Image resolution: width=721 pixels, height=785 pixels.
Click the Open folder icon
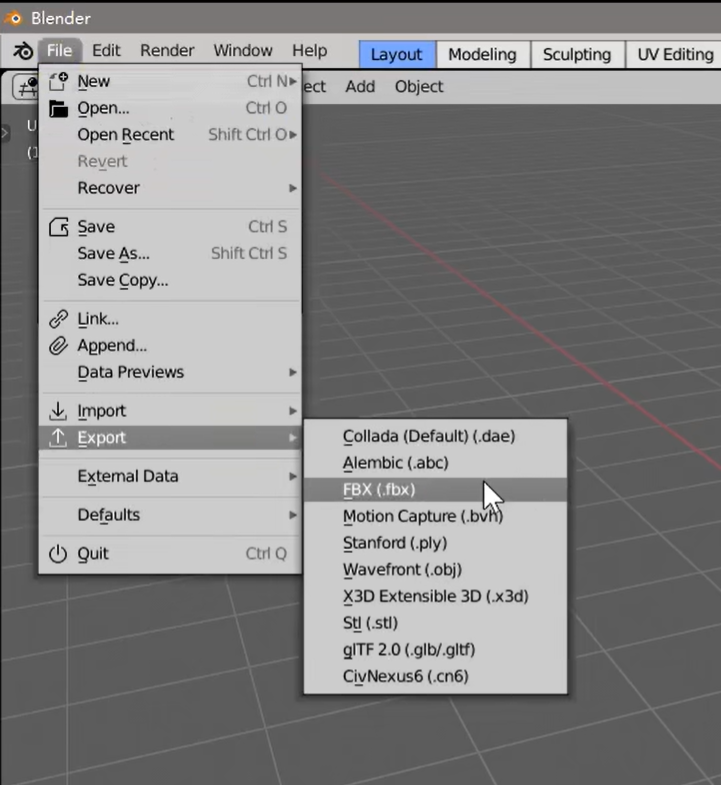[x=58, y=108]
